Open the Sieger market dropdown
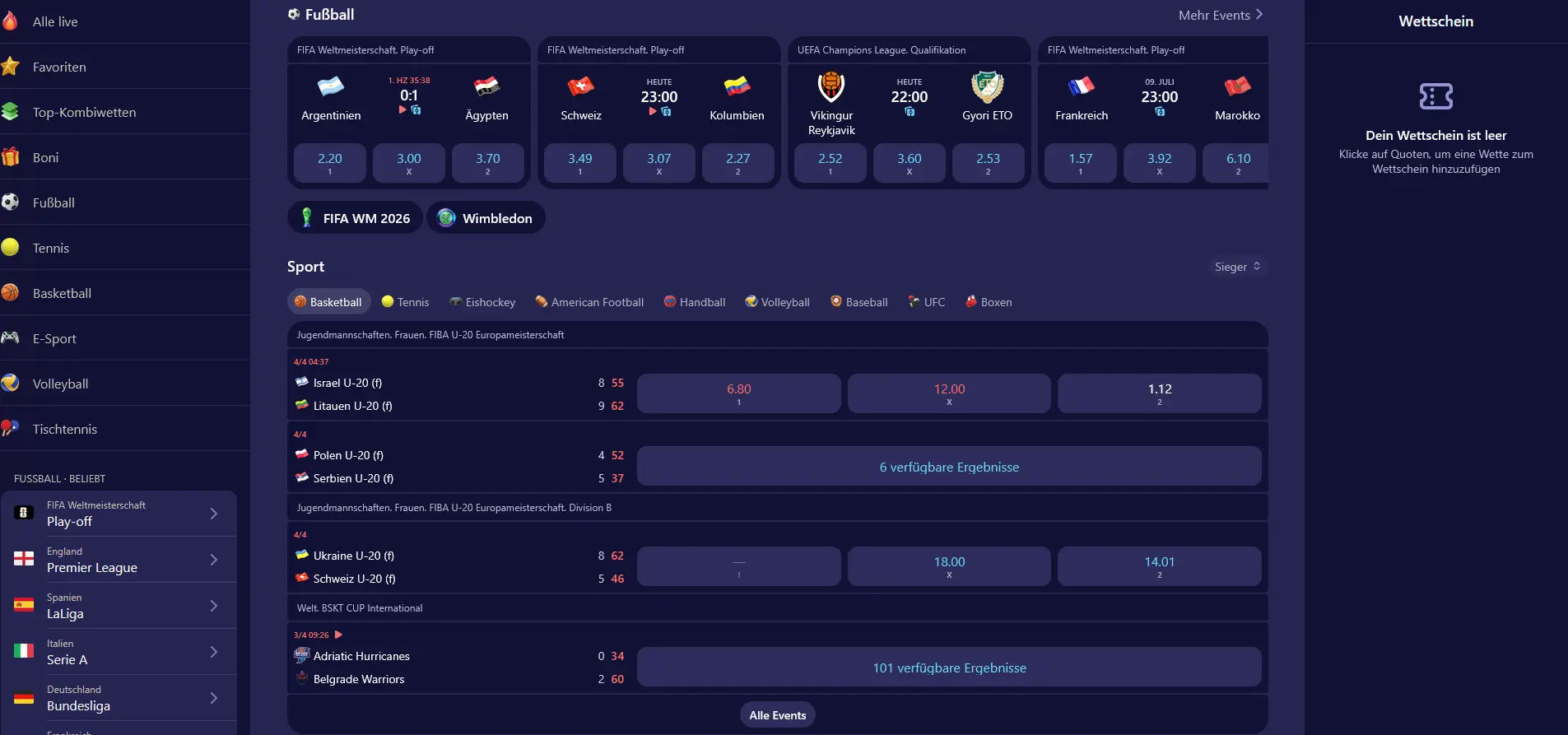This screenshot has height=735, width=1568. click(x=1237, y=267)
